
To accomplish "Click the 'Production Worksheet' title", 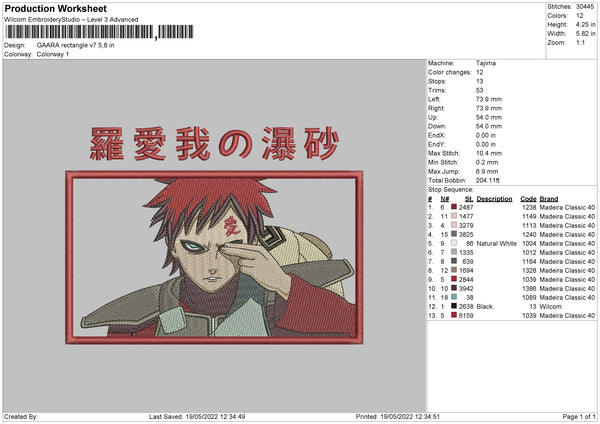I will (x=56, y=8).
